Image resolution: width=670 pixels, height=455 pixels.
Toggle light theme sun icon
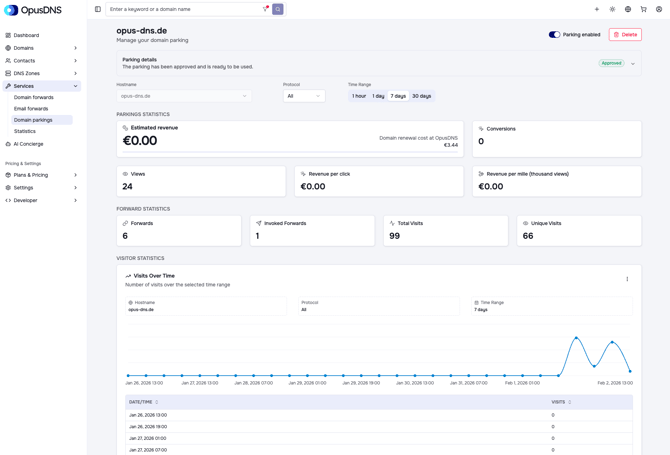(612, 9)
